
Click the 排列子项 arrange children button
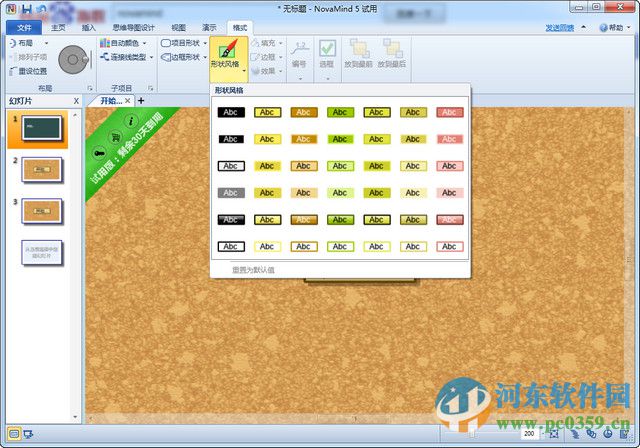point(28,57)
